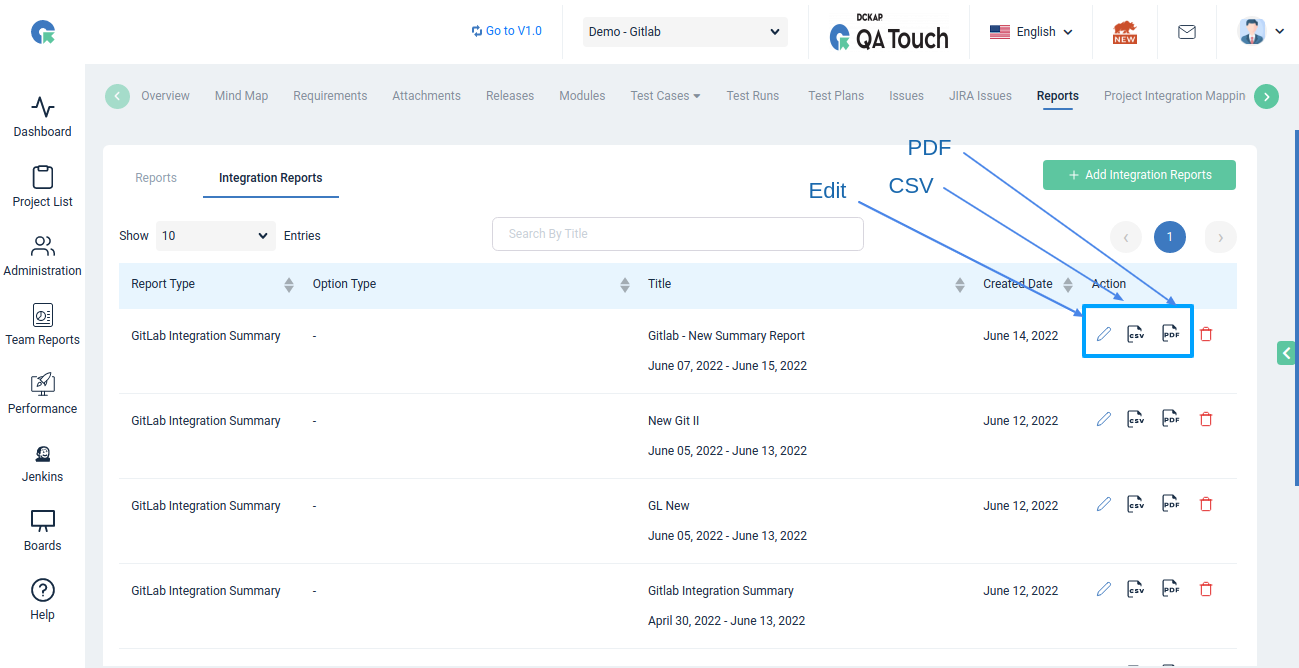This screenshot has height=668, width=1299.
Task: Download PDF for Gitlab Integration Summary report
Action: 1171,589
